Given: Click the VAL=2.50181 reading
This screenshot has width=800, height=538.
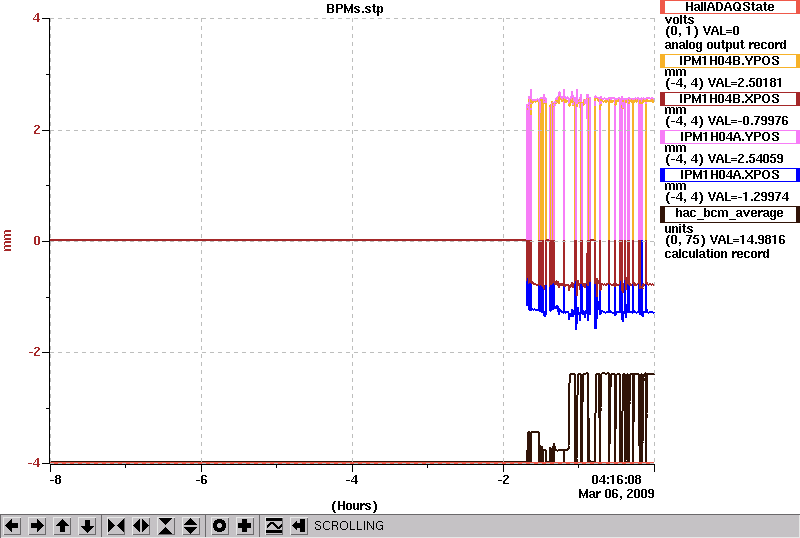Looking at the screenshot, I should click(x=746, y=83).
